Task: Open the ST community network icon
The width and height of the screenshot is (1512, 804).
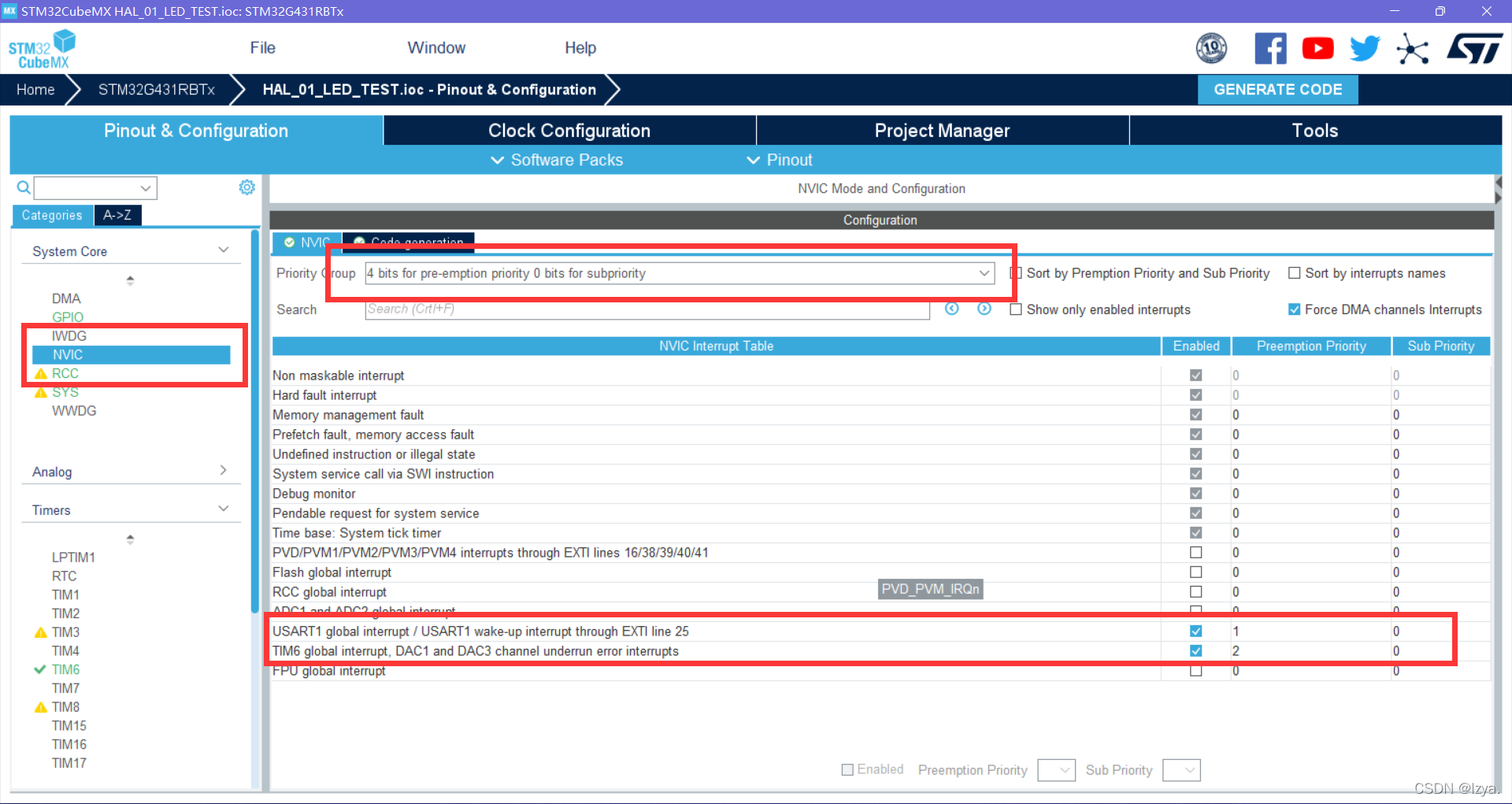Action: click(x=1413, y=48)
